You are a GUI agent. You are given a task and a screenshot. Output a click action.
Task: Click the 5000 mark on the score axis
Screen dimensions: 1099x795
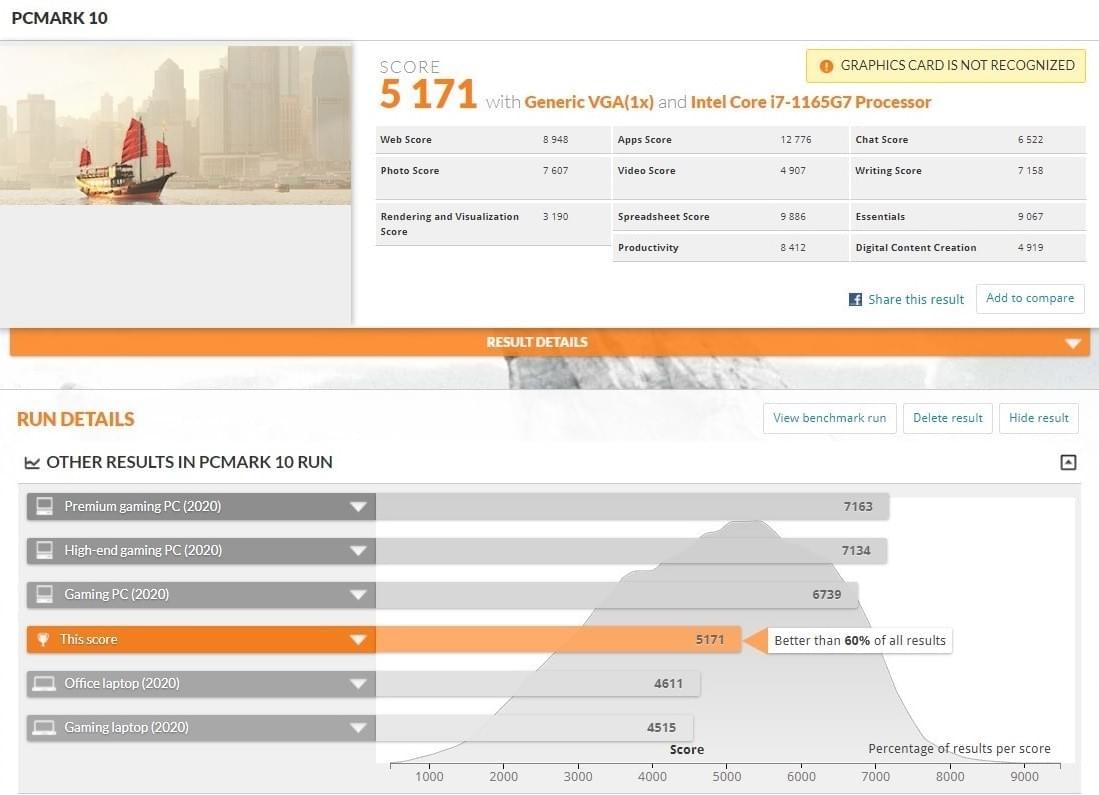pos(727,777)
